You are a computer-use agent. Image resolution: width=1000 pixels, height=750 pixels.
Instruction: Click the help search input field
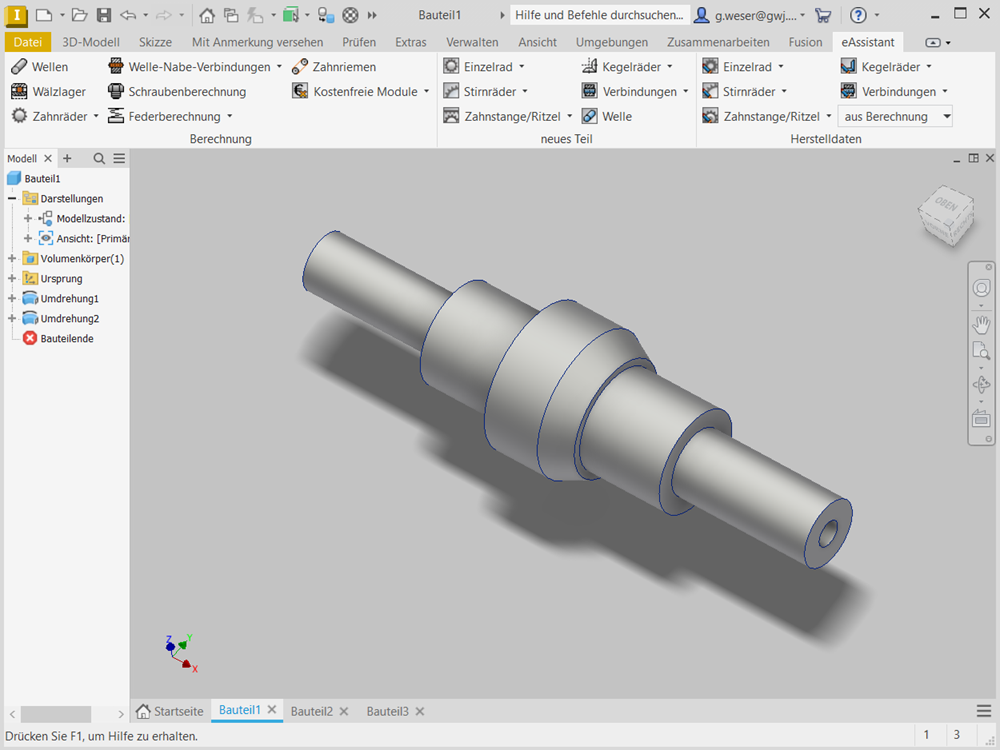tap(599, 15)
